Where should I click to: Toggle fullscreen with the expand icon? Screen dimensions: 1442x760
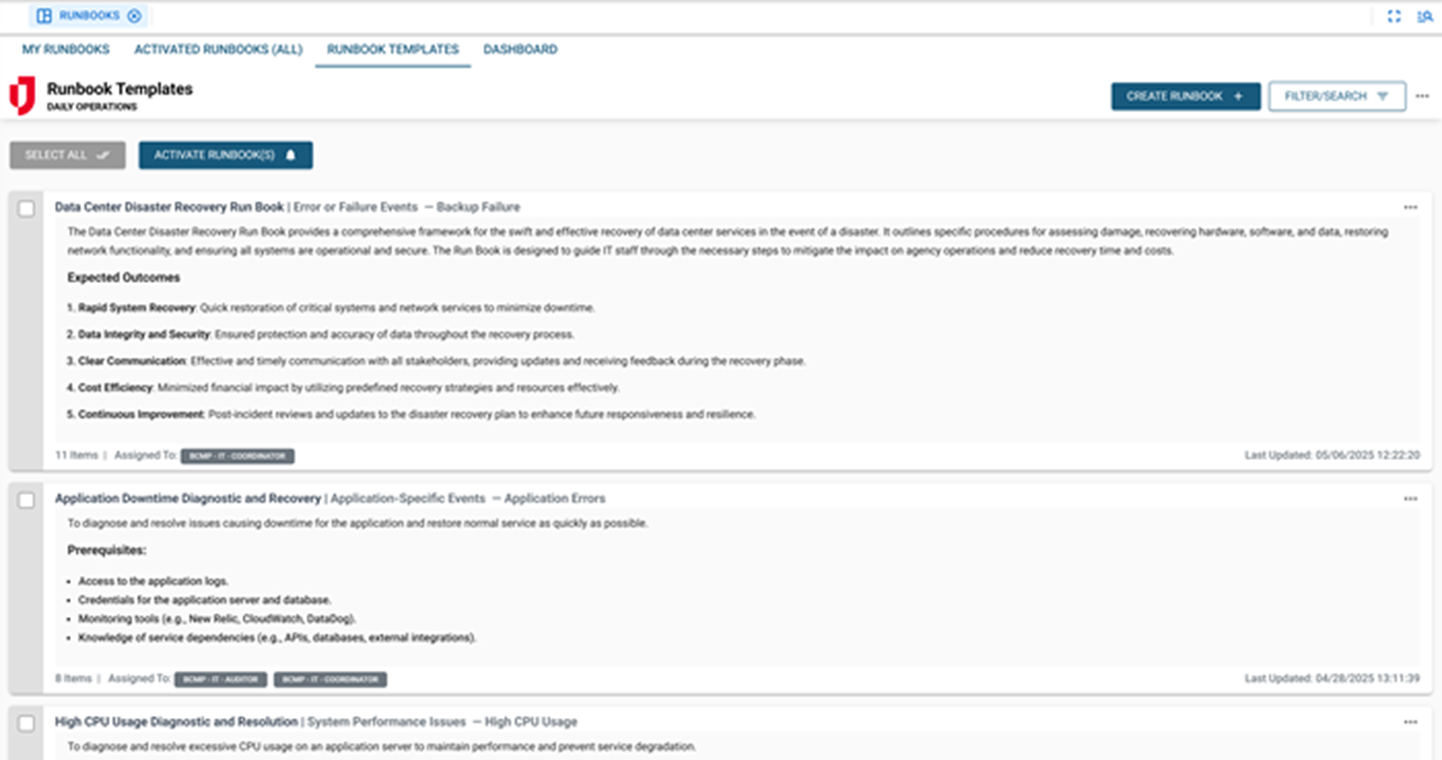(x=1394, y=16)
